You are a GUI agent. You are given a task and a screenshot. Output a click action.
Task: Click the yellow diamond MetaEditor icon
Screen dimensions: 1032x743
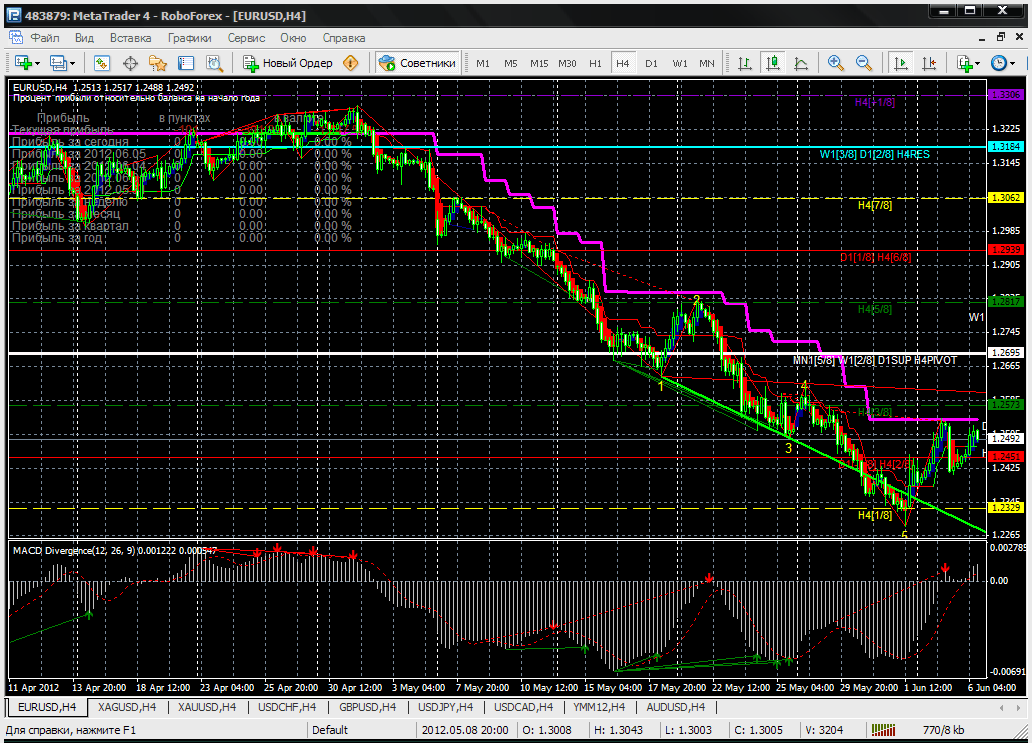[350, 63]
